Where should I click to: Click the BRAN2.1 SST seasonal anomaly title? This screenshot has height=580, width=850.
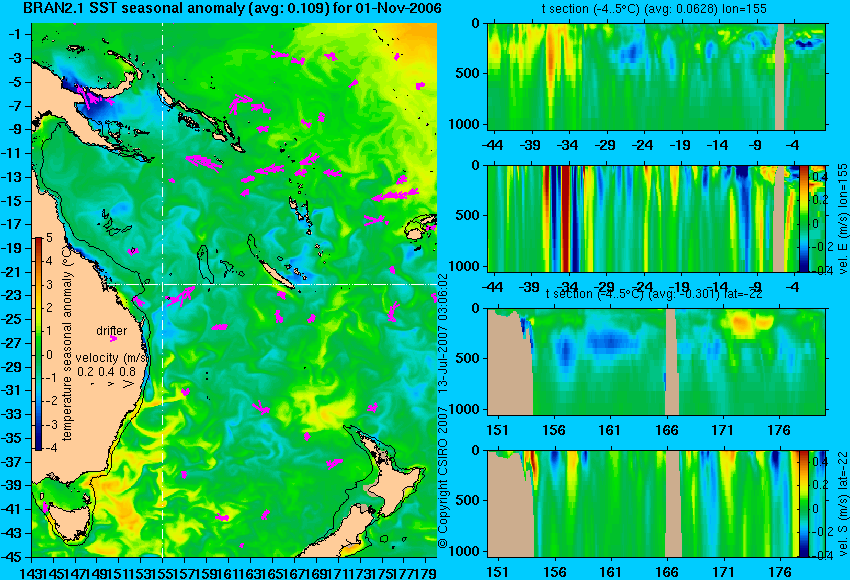tap(232, 8)
